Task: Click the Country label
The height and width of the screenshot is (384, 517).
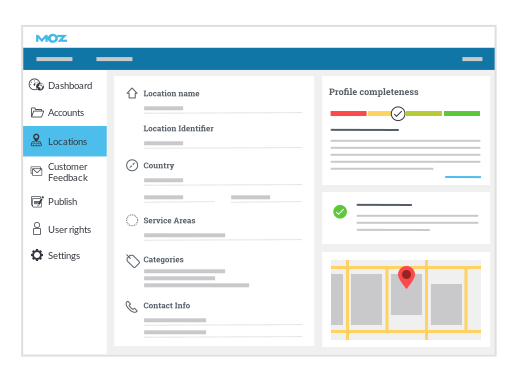Action: (x=159, y=166)
